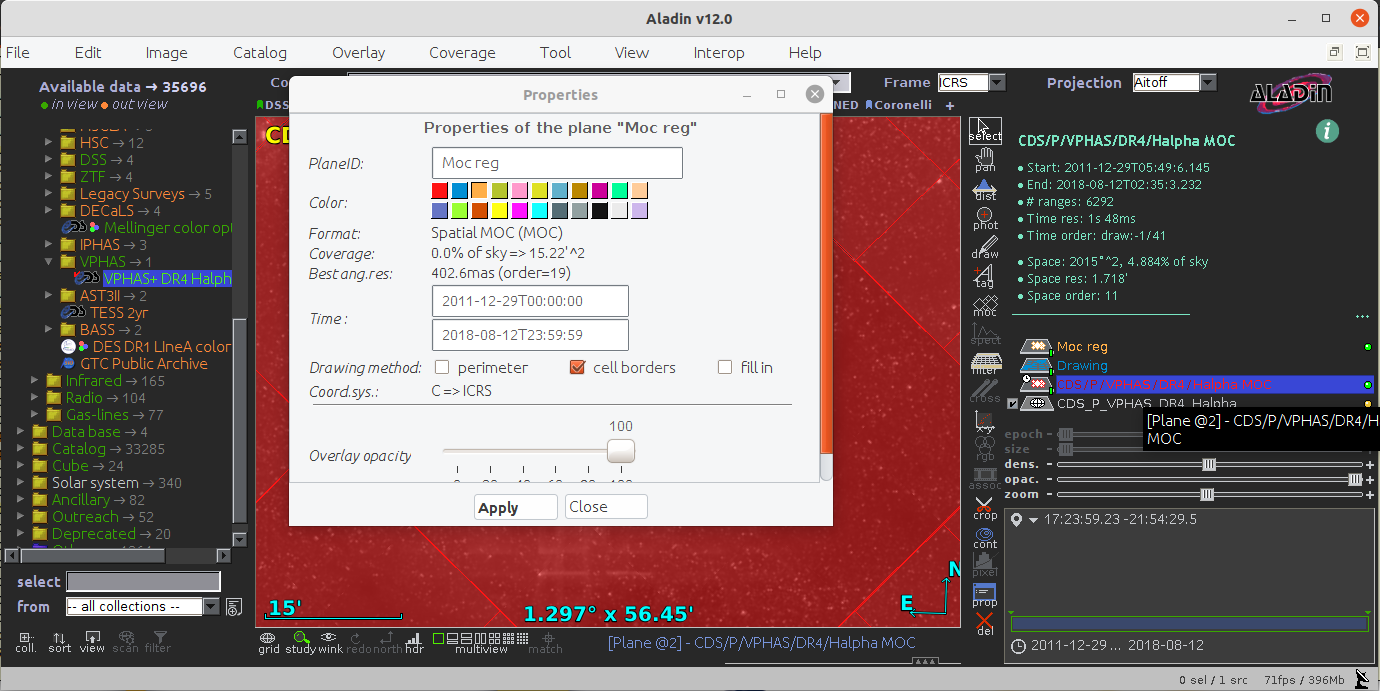Click the crop scissors tool
The height and width of the screenshot is (691, 1380).
tap(985, 509)
